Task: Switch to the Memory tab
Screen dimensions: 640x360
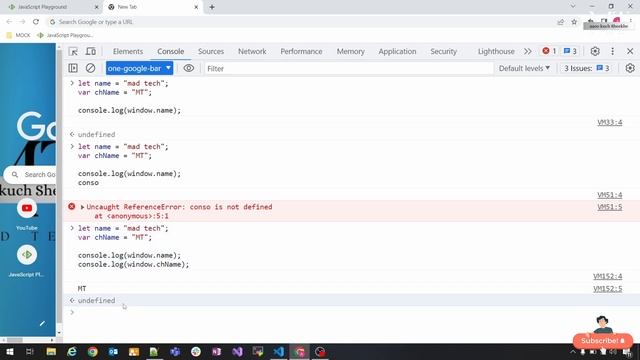Action: pos(350,51)
